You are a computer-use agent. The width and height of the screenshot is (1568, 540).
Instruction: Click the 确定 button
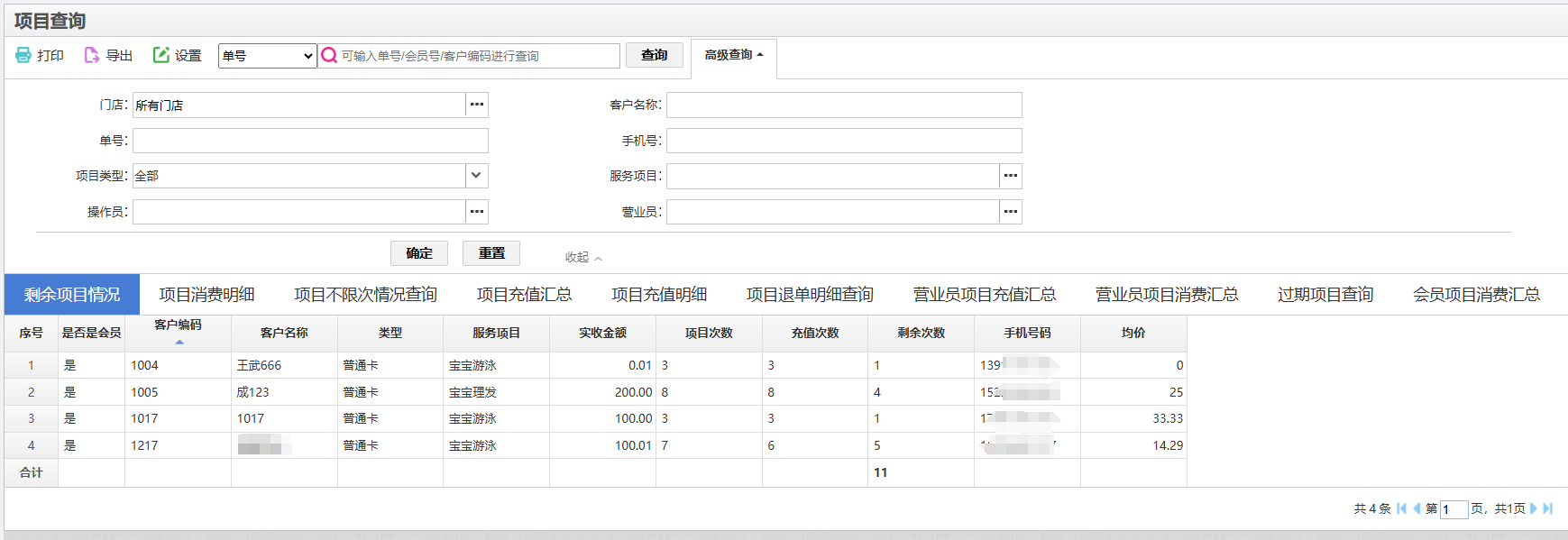click(419, 253)
